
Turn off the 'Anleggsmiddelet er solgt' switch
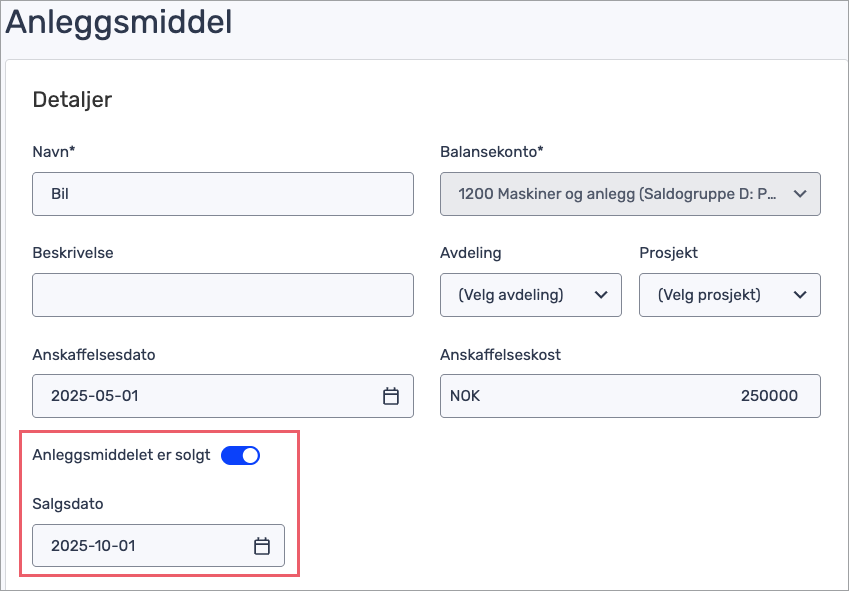[x=240, y=456]
